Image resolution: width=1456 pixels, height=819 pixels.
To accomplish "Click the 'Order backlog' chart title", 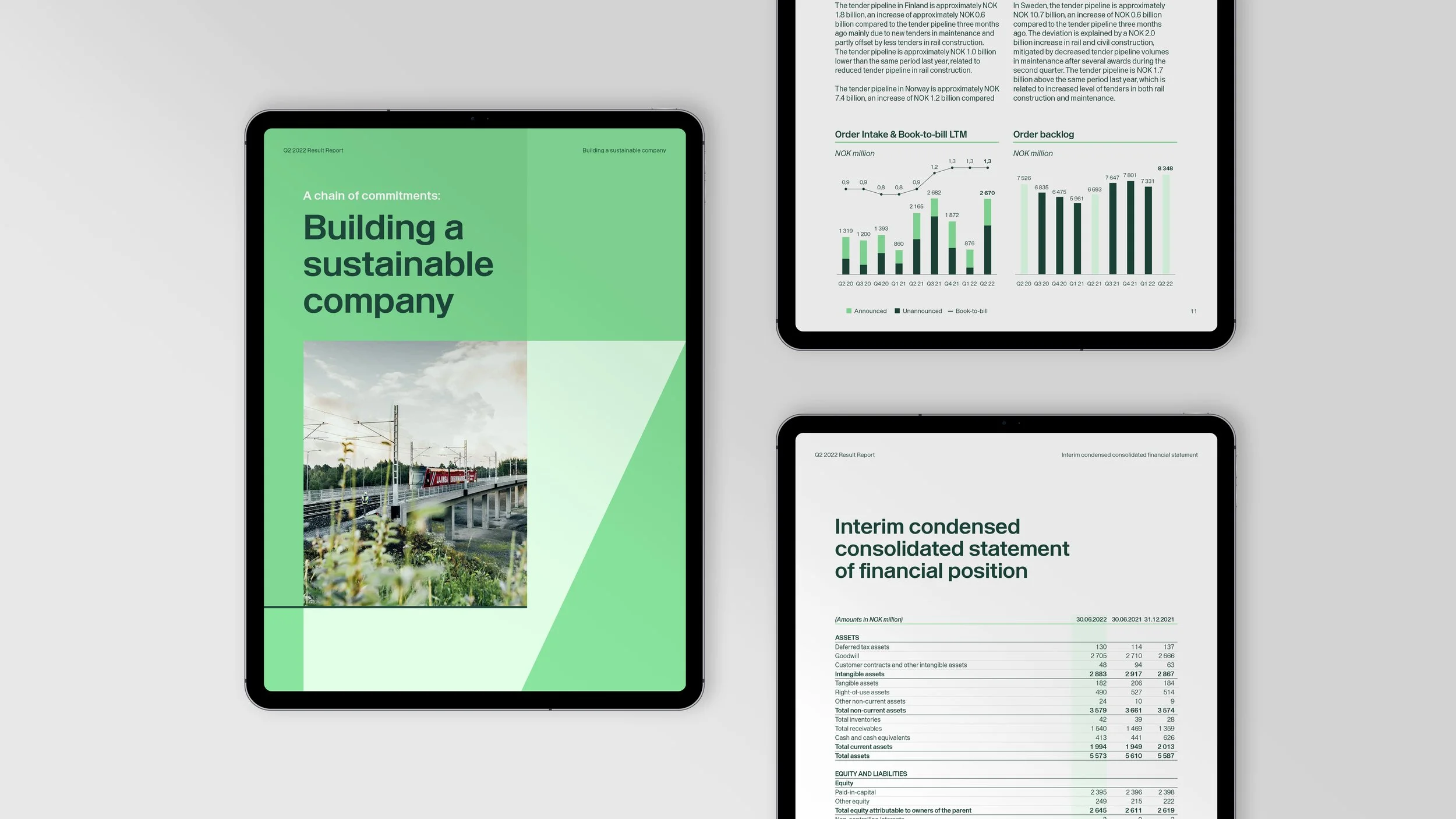I will click(x=1043, y=135).
